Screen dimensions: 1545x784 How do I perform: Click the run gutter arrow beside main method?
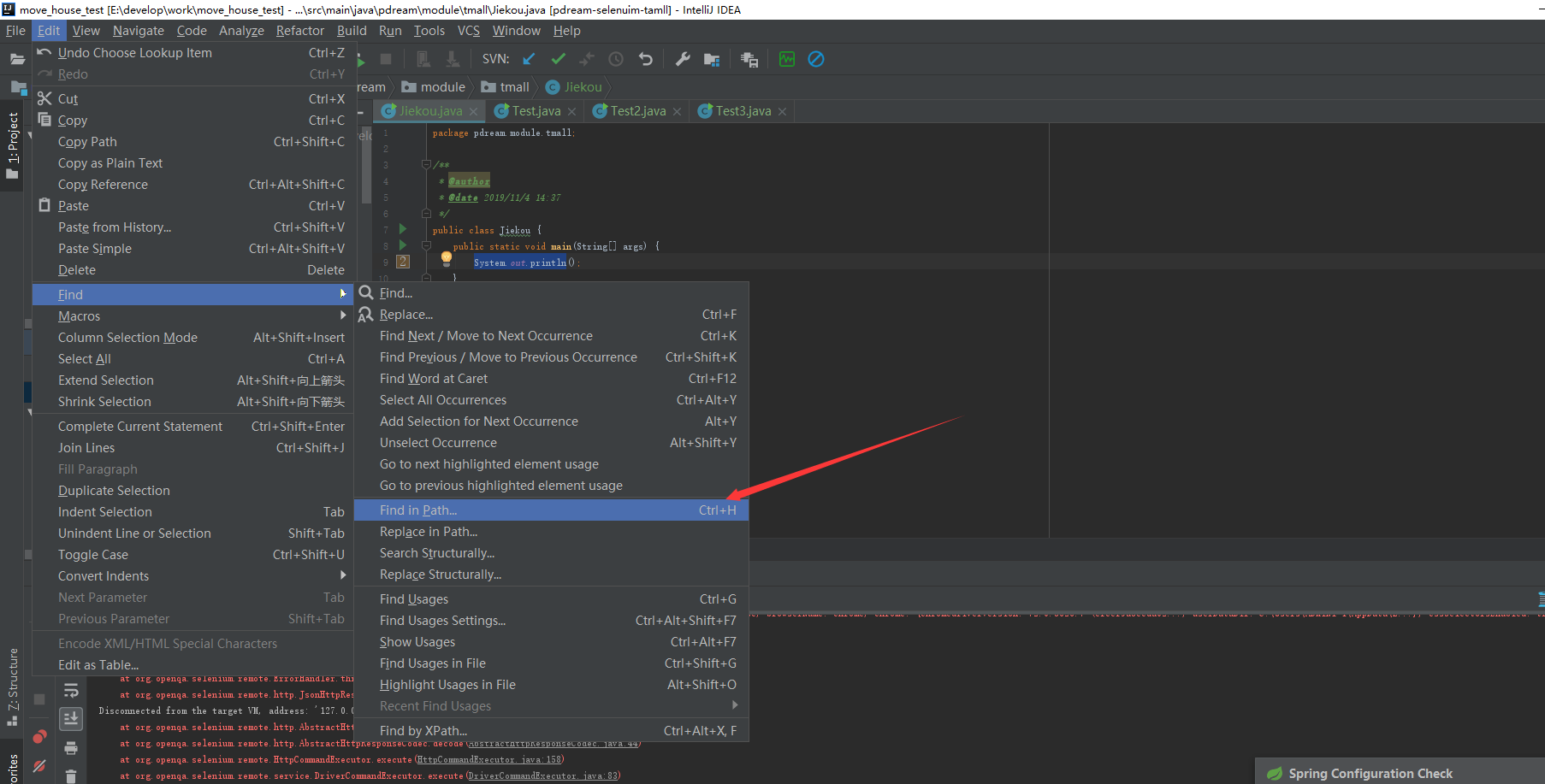[403, 245]
